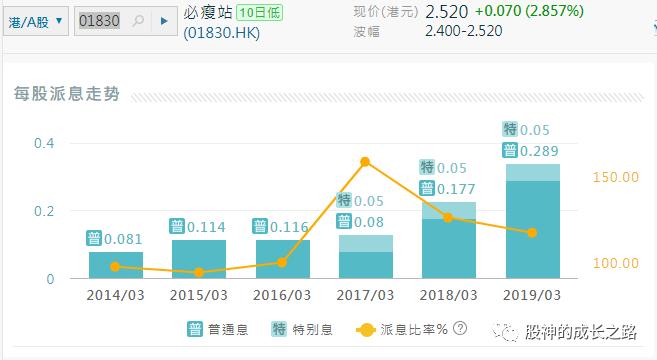Click the value label 0.289
Image resolution: width=657 pixels, height=360 pixels.
(539, 151)
